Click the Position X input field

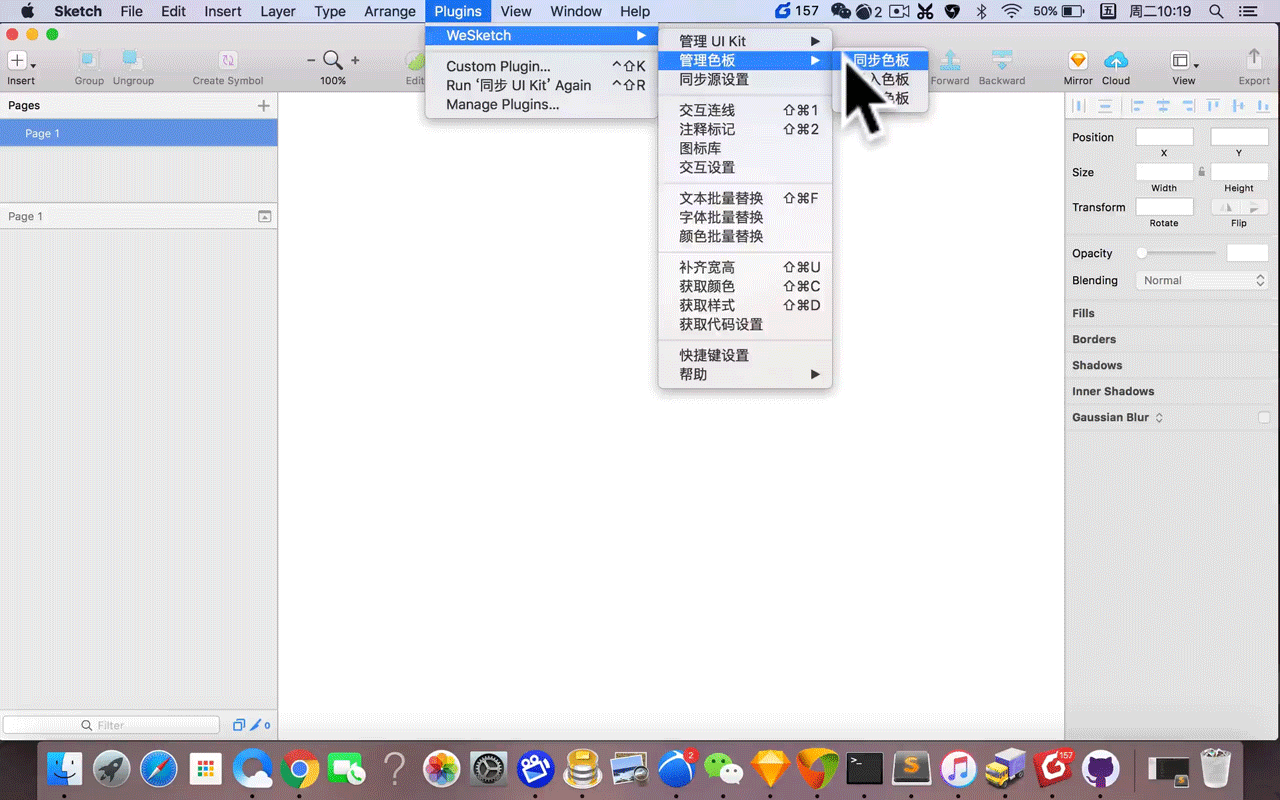(1164, 137)
